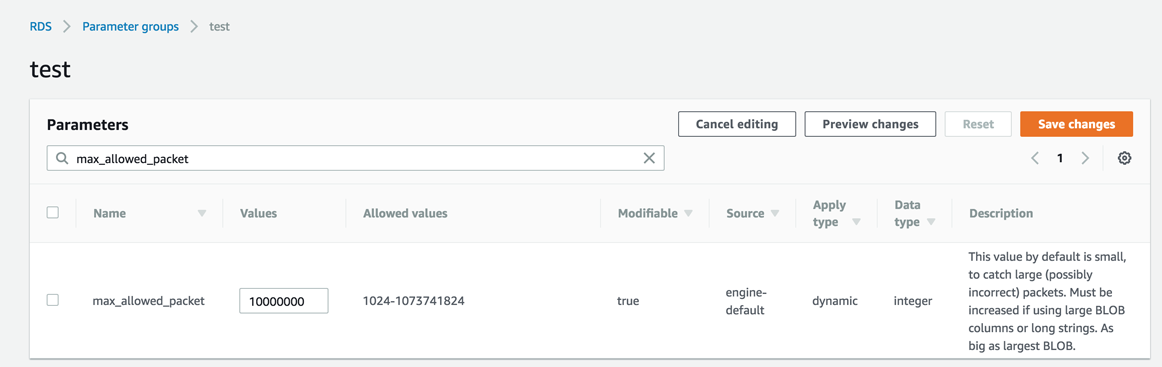Click the 1024-1073741824 allowed values cell
This screenshot has height=367, width=1162.
[x=413, y=301]
